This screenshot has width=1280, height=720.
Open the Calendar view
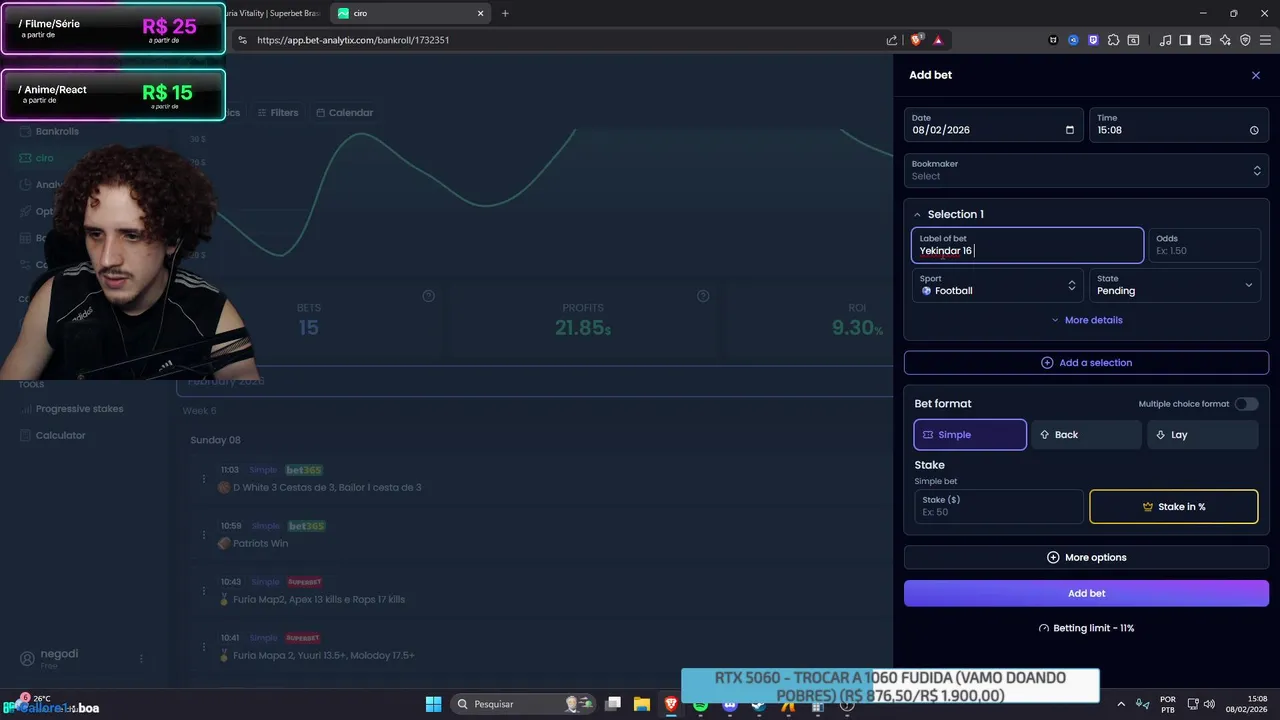tap(344, 113)
